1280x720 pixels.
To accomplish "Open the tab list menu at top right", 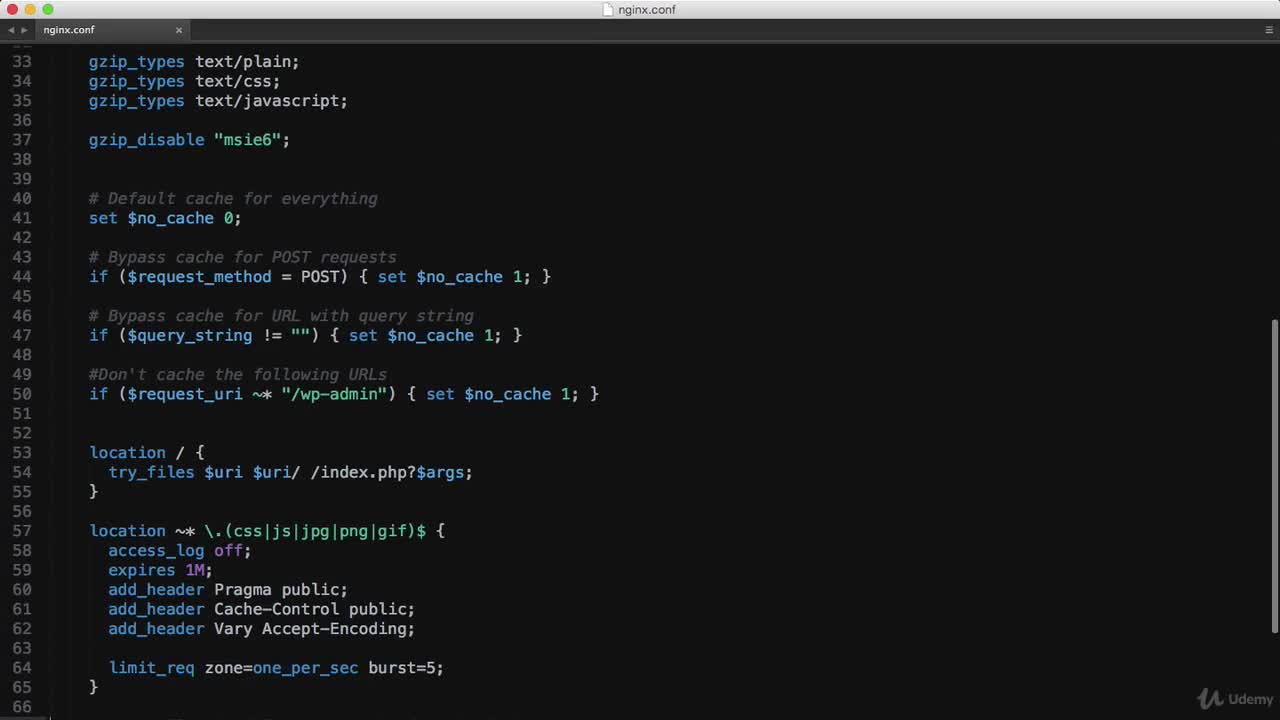I will [1269, 30].
